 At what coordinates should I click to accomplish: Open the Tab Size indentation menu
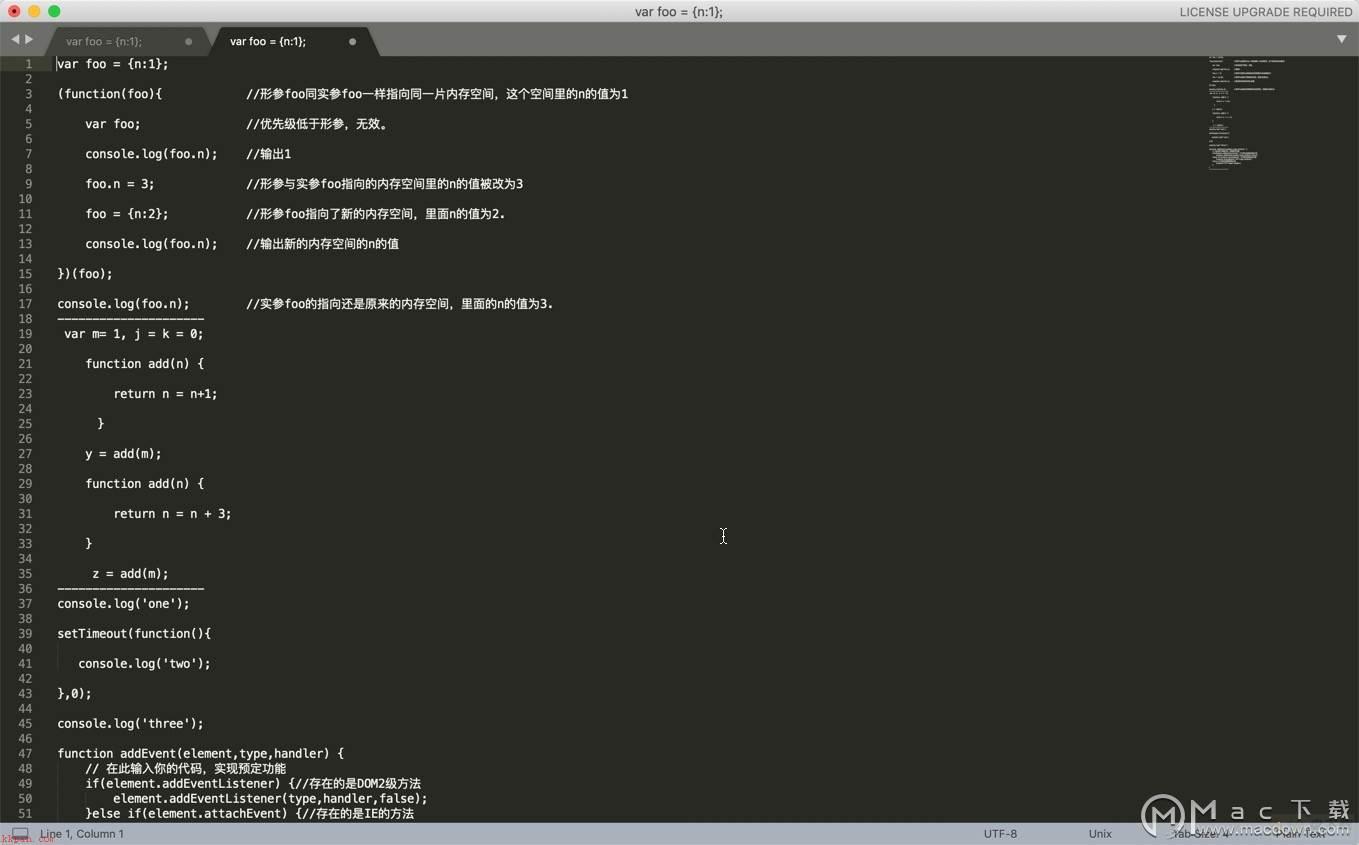tap(1199, 833)
